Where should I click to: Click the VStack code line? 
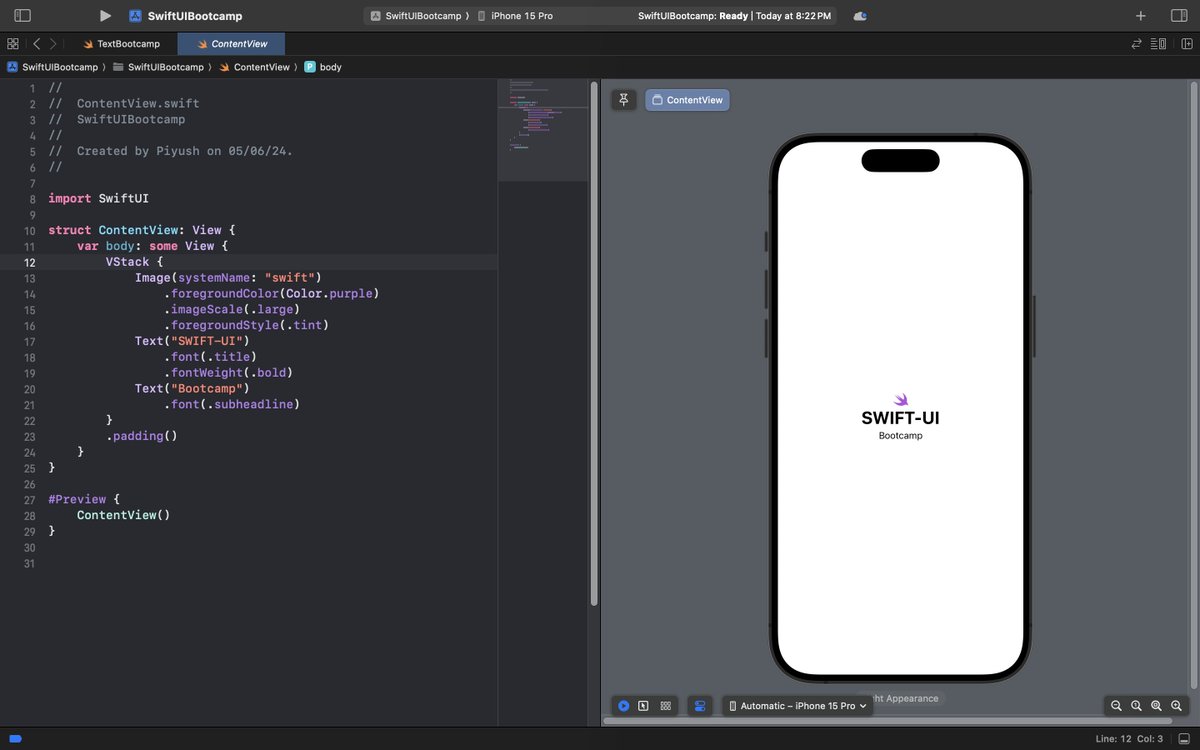pyautogui.click(x=134, y=262)
